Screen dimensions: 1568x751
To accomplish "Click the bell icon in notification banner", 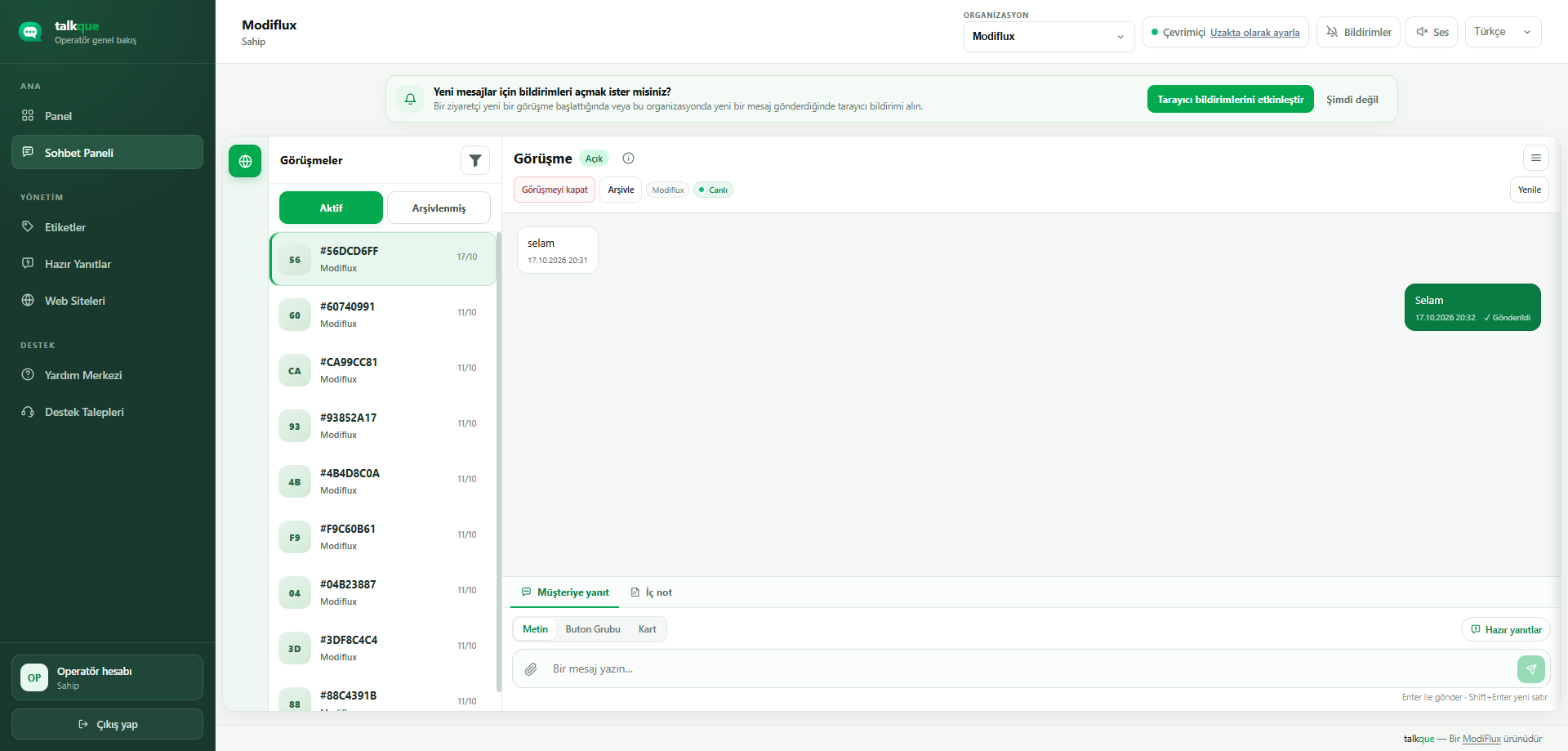I will pyautogui.click(x=410, y=99).
